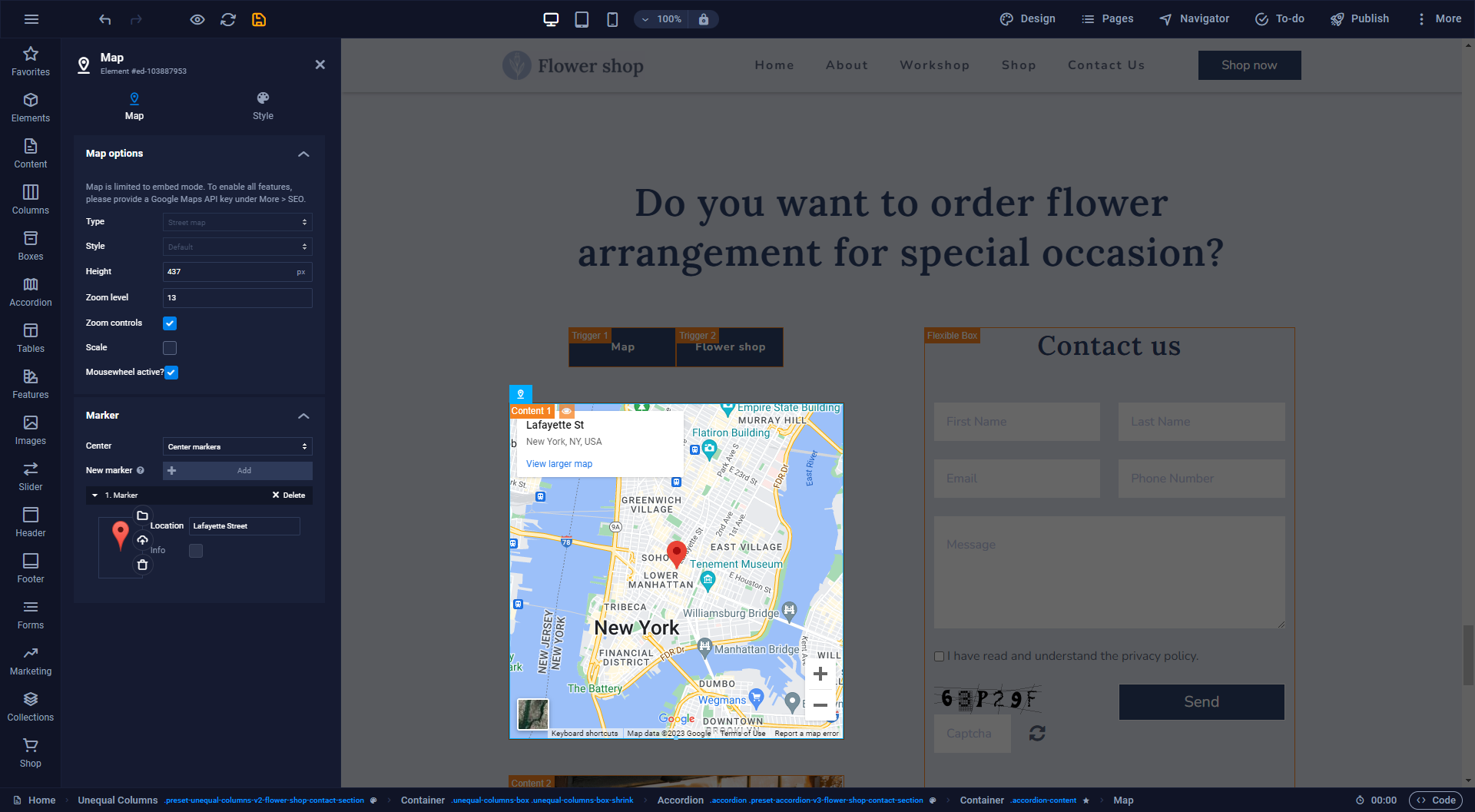This screenshot has width=1475, height=812.
Task: Open Shop in left sidebar
Action: pyautogui.click(x=31, y=753)
